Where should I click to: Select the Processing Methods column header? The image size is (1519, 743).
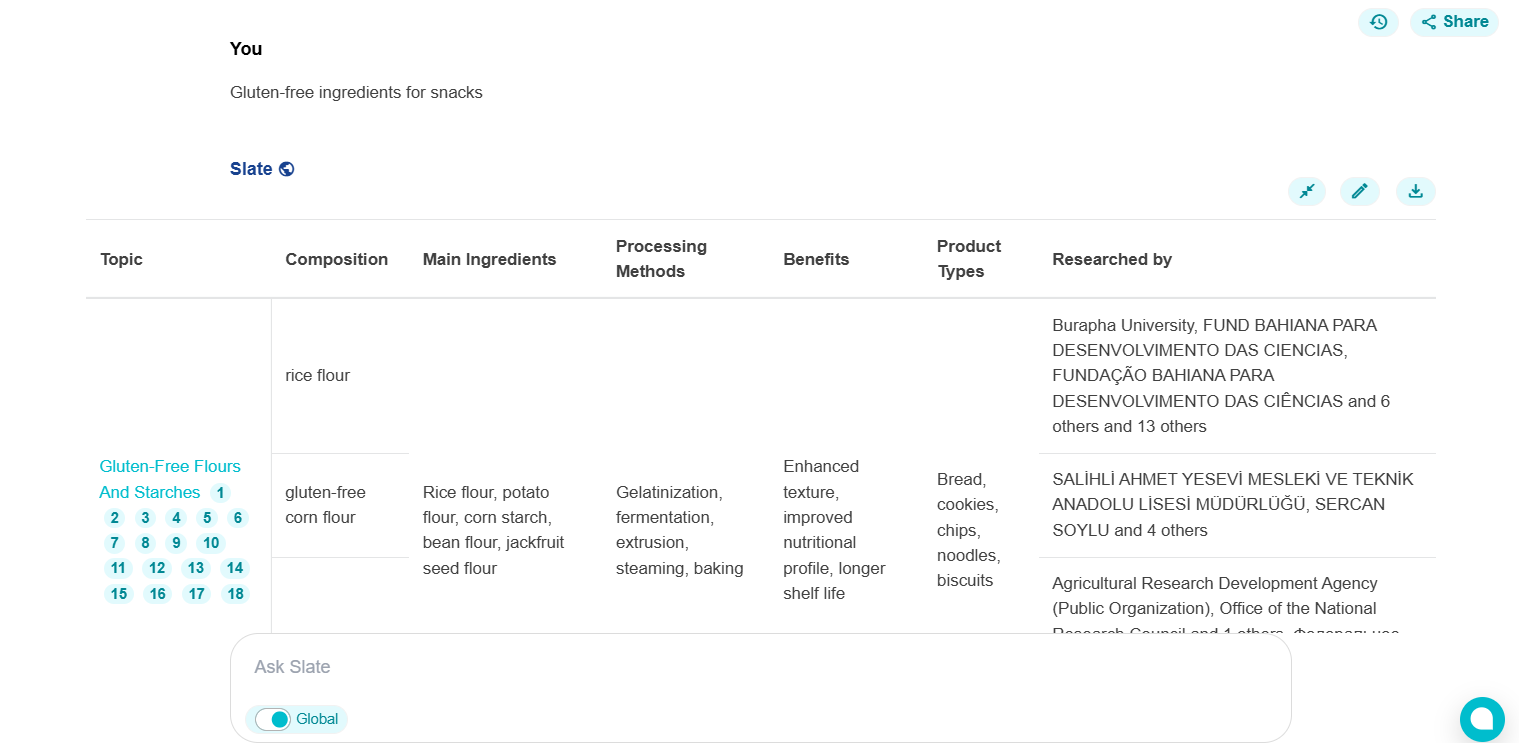(x=661, y=258)
